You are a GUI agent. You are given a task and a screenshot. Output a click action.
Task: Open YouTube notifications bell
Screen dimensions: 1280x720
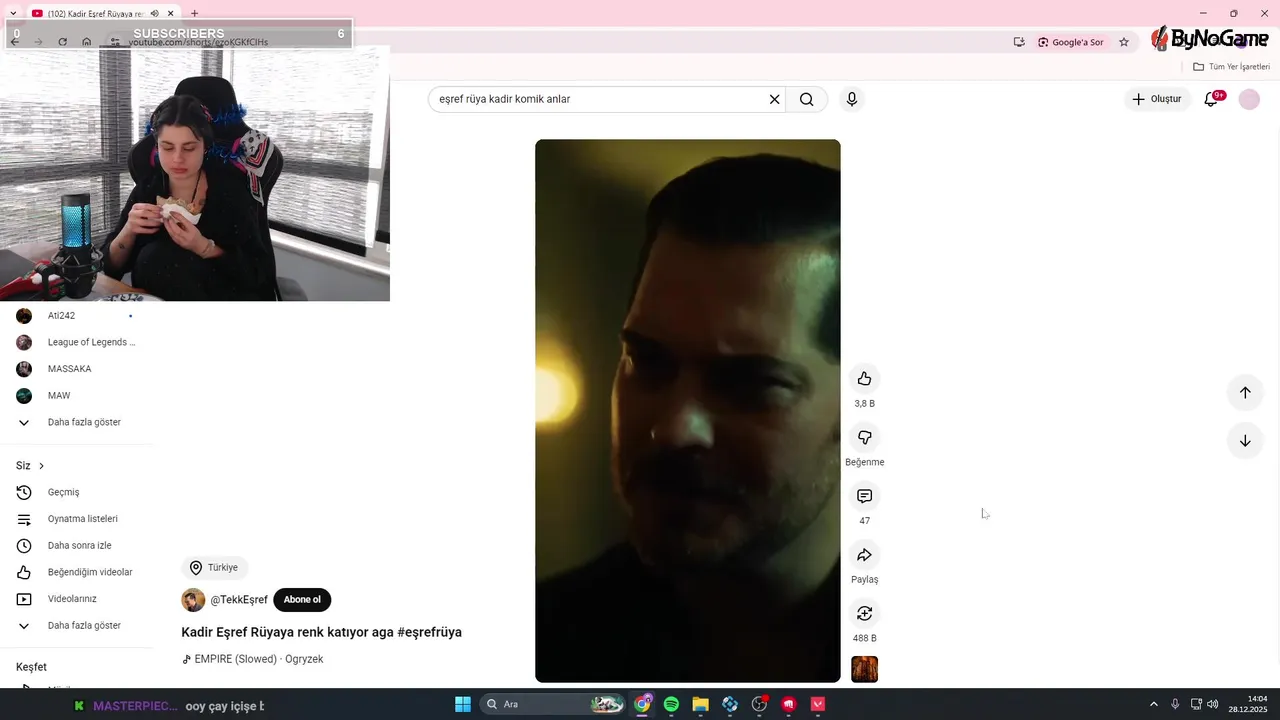coord(1211,99)
